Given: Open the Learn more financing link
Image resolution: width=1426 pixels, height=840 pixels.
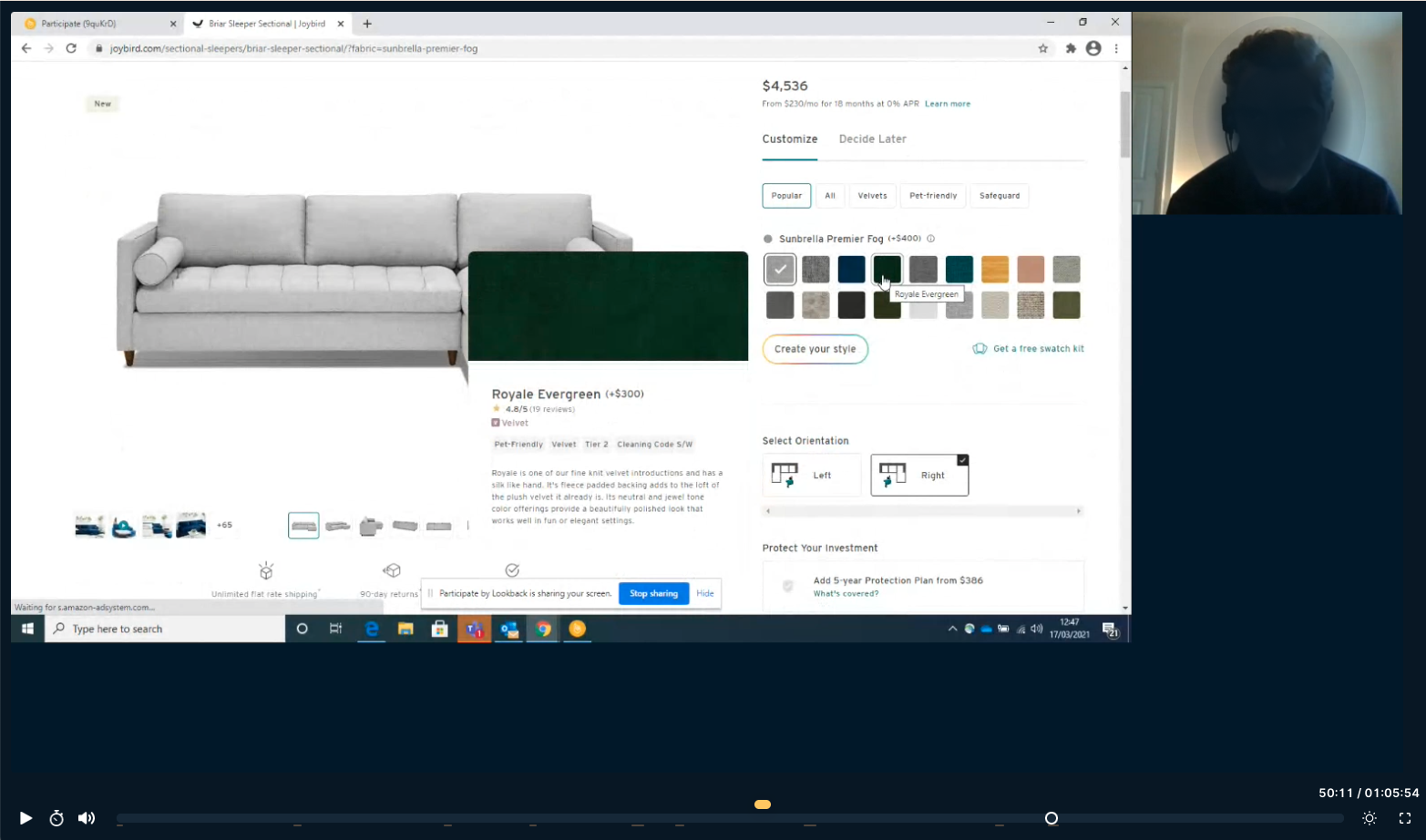Looking at the screenshot, I should click(947, 103).
